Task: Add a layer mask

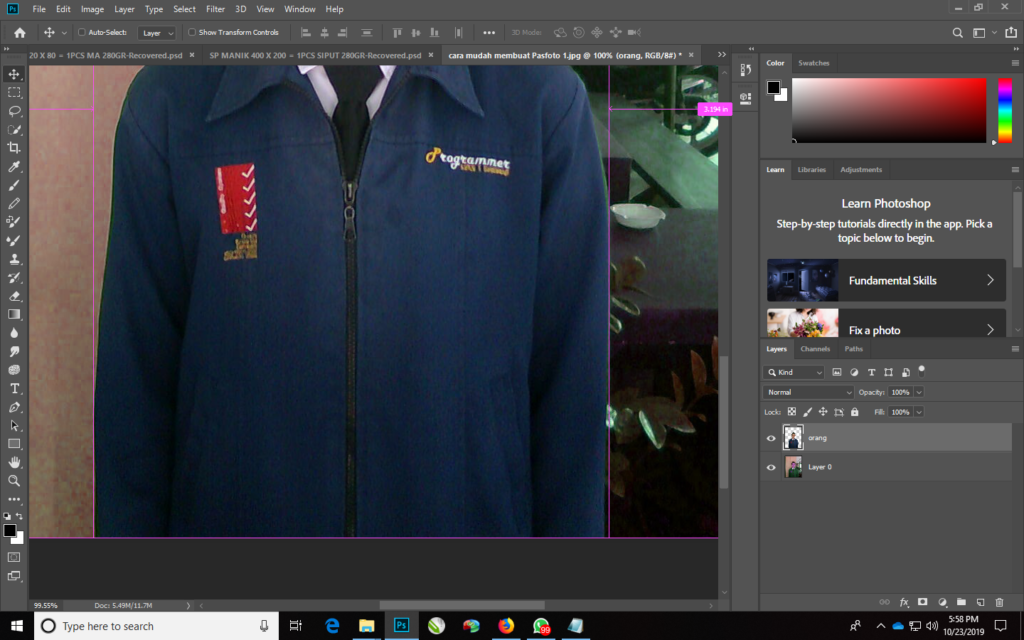Action: pyautogui.click(x=923, y=602)
